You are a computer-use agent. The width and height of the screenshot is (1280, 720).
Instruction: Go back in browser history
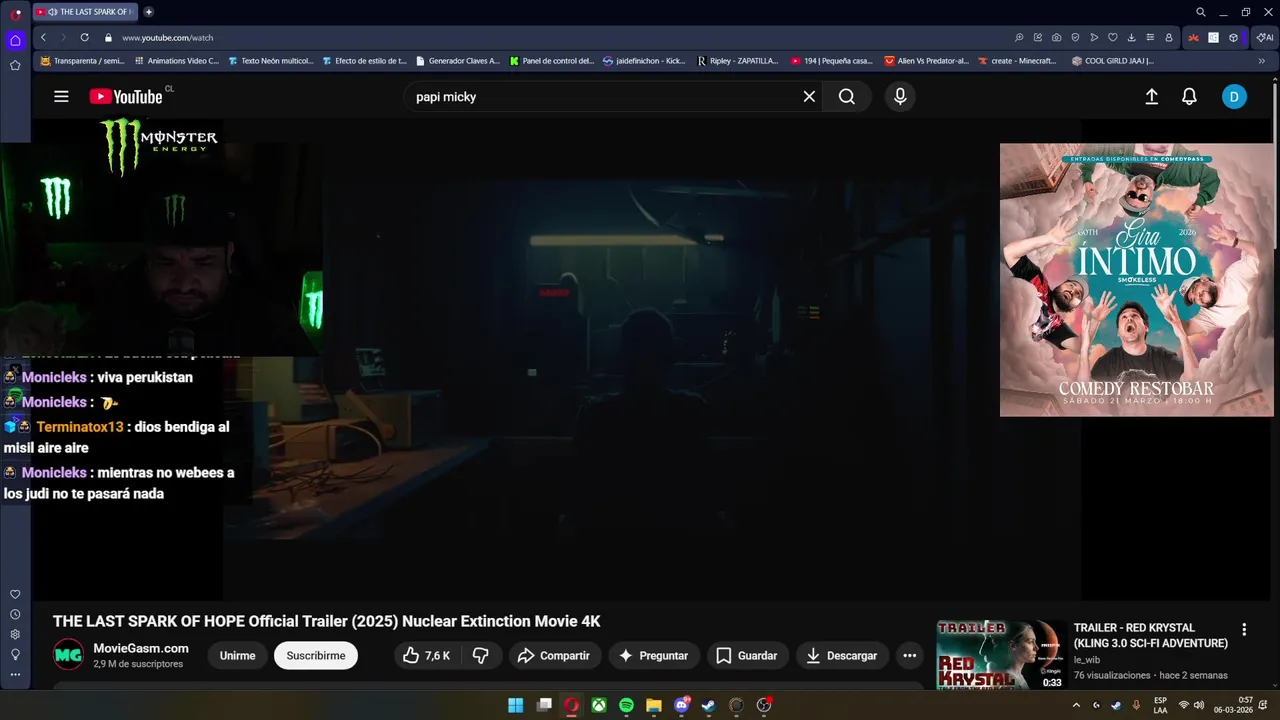point(43,37)
